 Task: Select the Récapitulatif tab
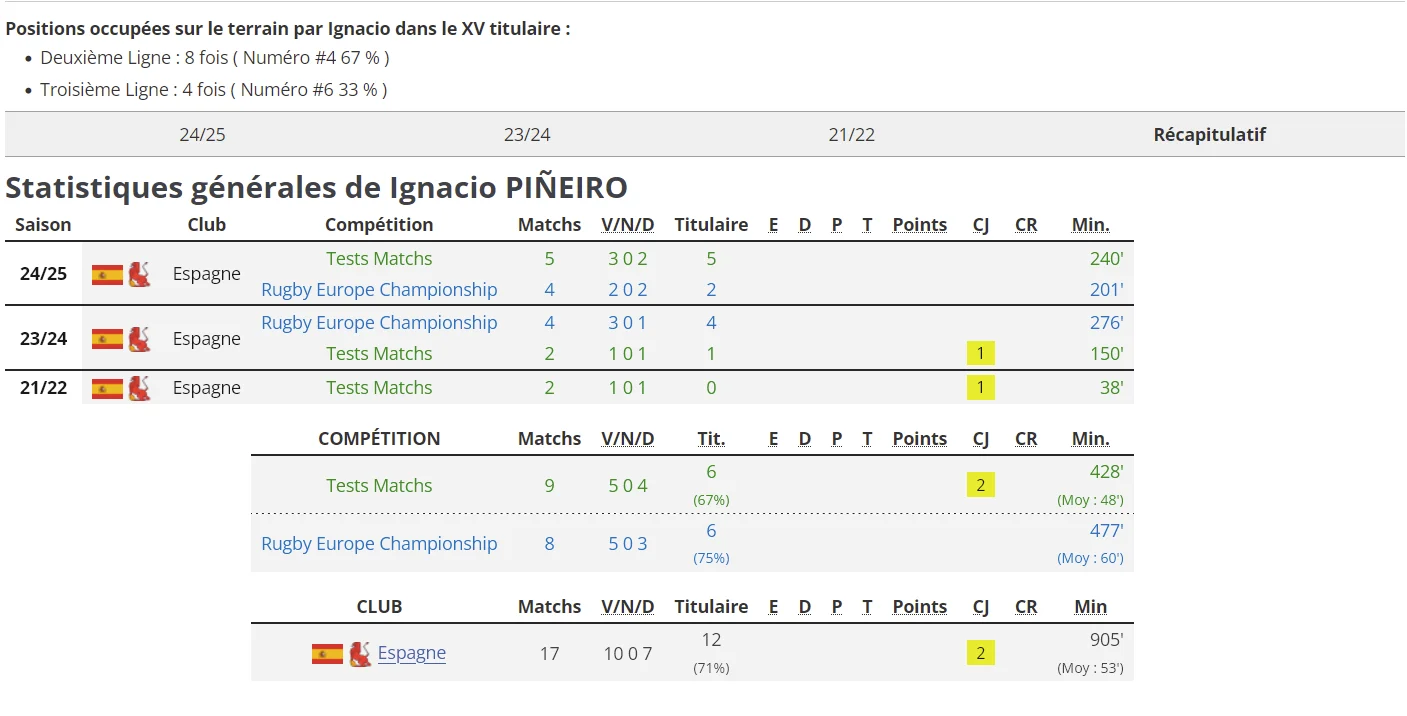[x=1210, y=134]
